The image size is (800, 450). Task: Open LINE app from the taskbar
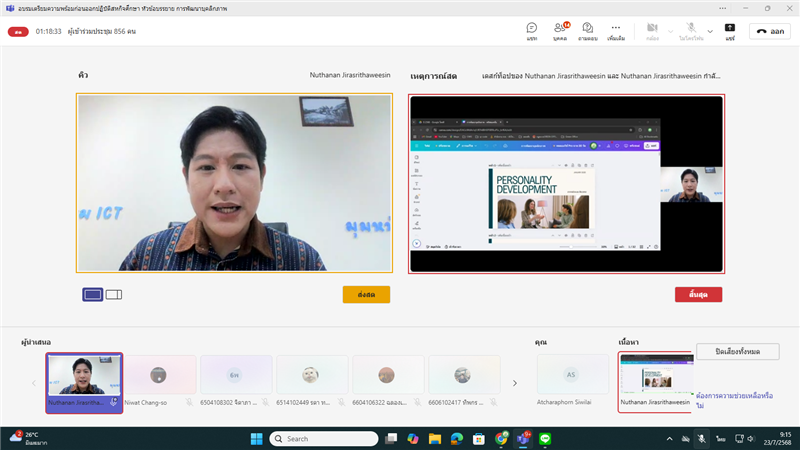546,438
